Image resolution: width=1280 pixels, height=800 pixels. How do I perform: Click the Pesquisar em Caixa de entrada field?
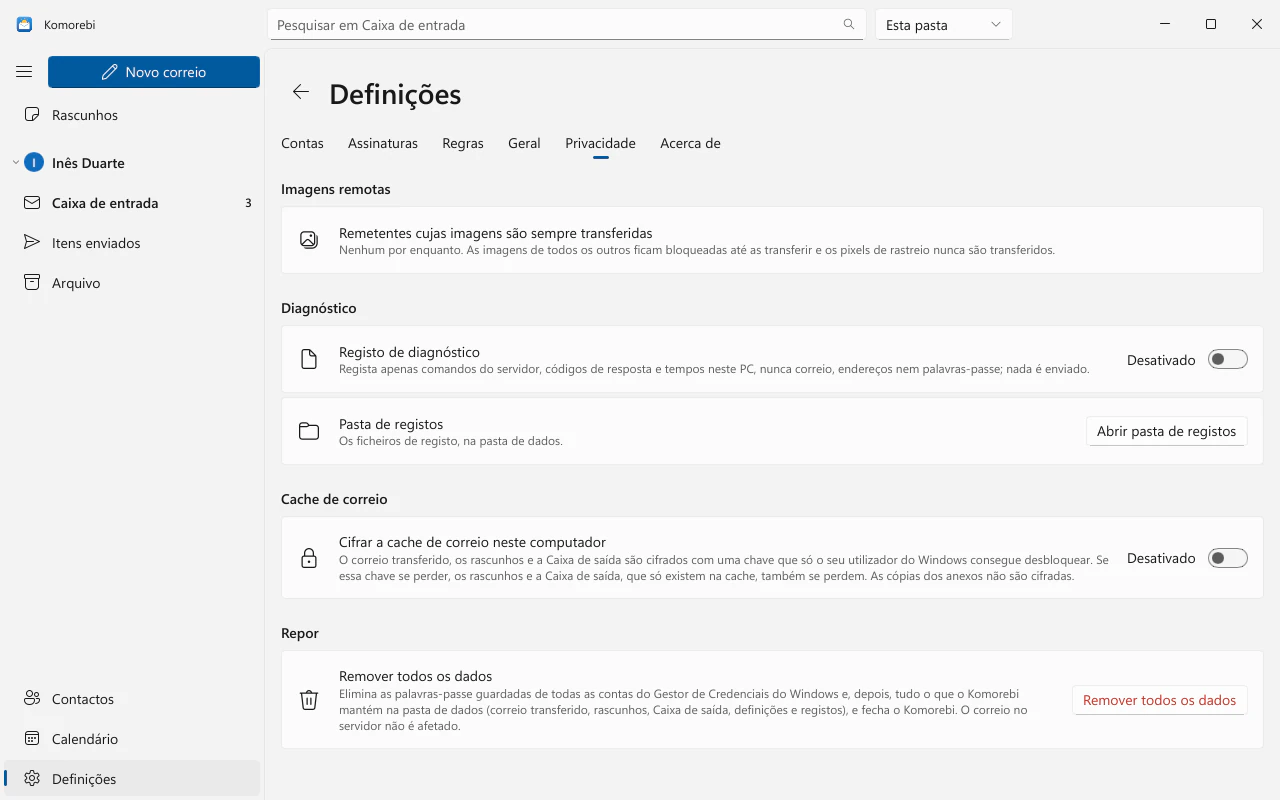[x=566, y=25]
